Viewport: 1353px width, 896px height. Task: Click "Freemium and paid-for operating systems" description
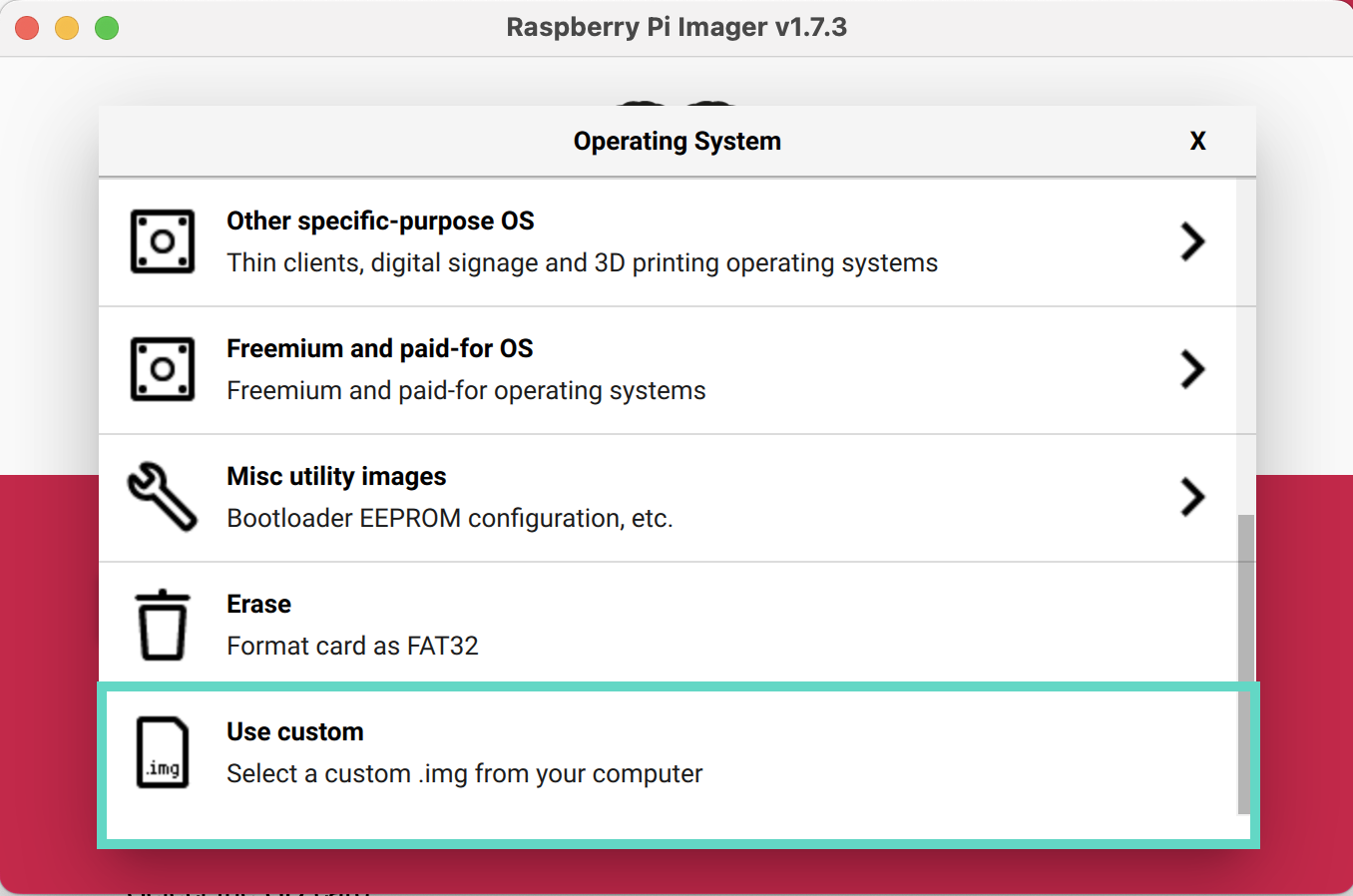(466, 390)
